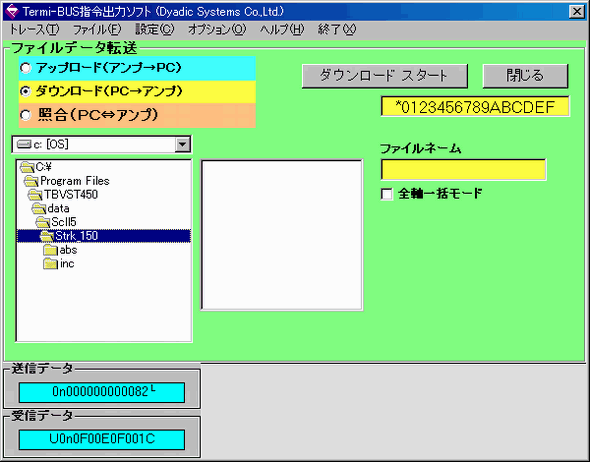This screenshot has width=590, height=462.
Task: Enable the 全軸一括モード checkbox
Action: click(x=387, y=194)
